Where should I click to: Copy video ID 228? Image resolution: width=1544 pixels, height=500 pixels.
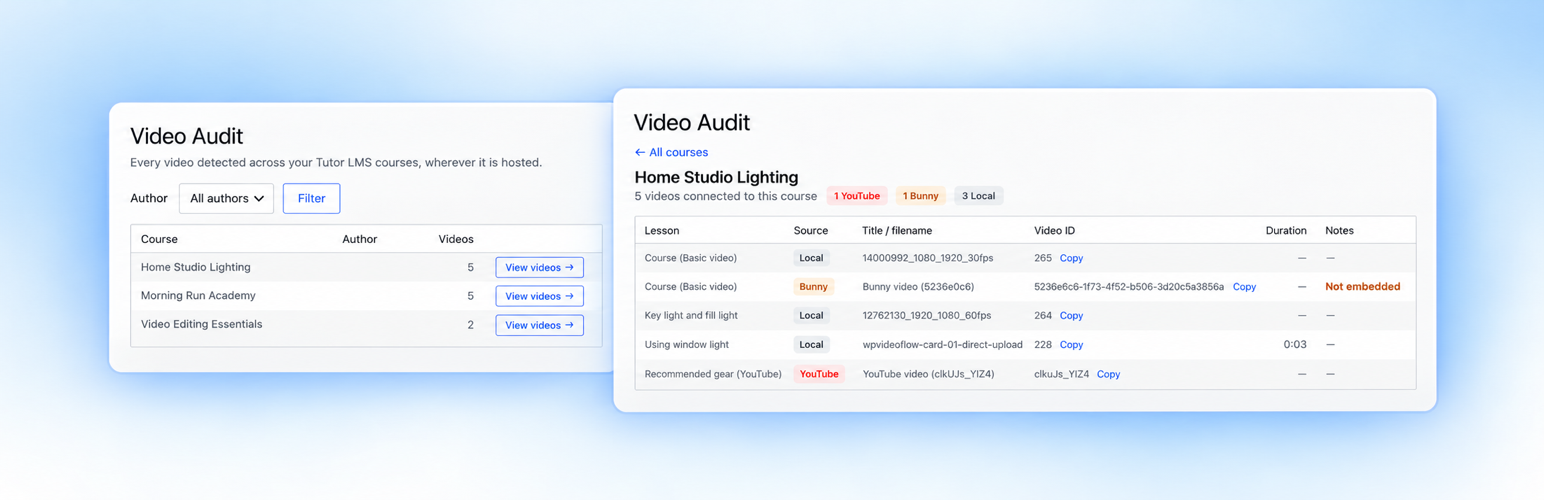pos(1071,345)
